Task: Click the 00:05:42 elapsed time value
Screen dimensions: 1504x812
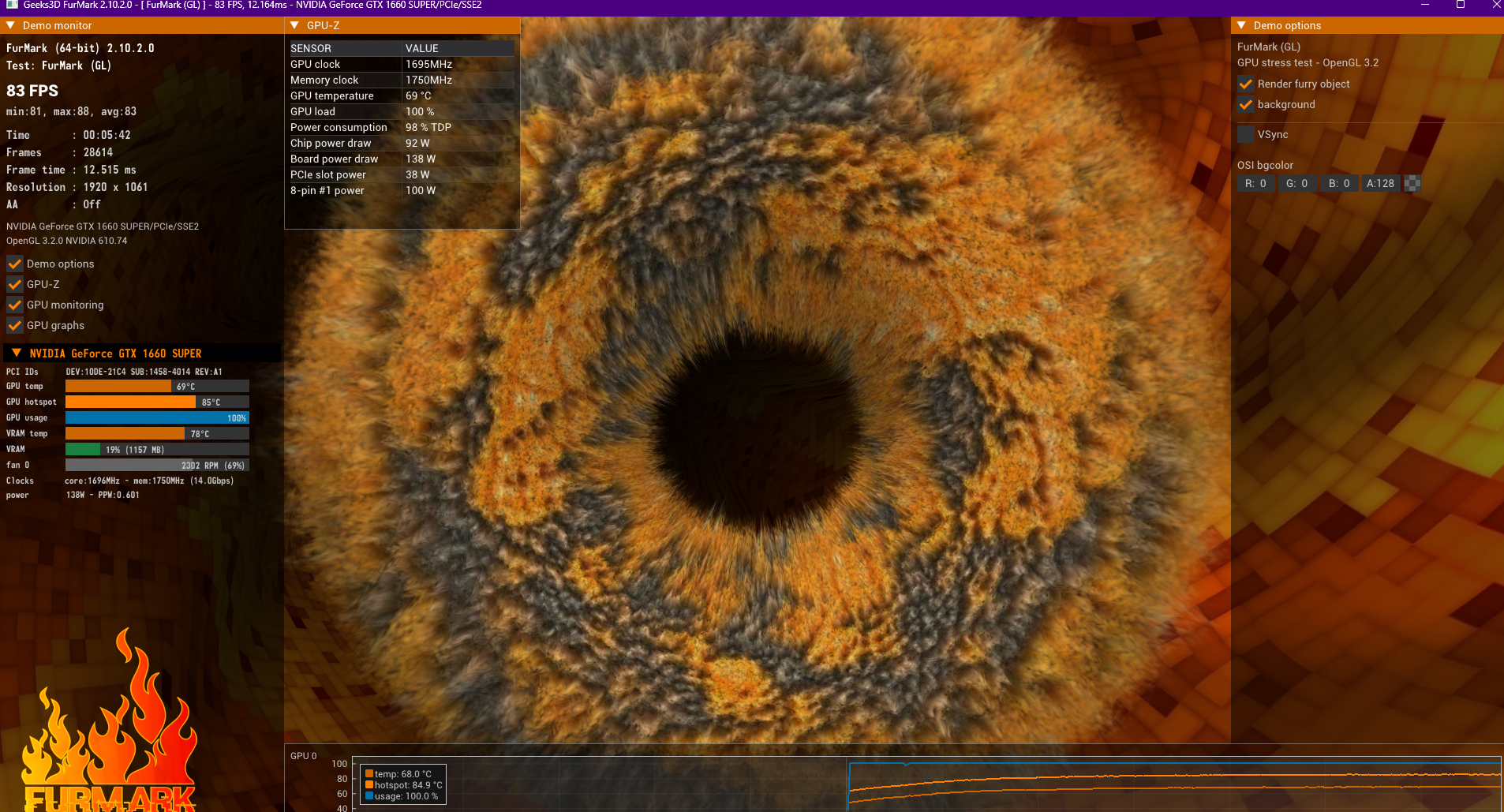Action: coord(107,135)
